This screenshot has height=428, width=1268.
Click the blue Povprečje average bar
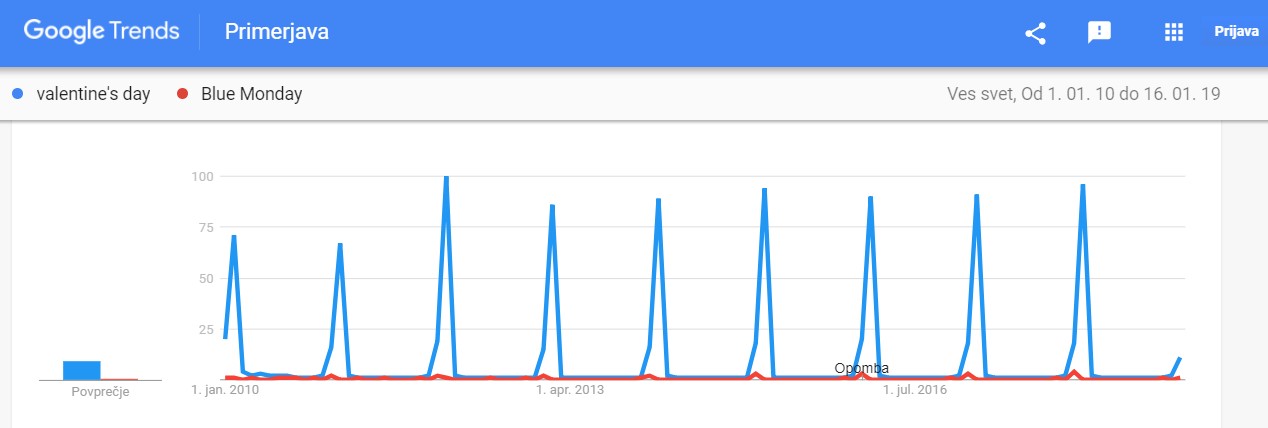pyautogui.click(x=81, y=370)
